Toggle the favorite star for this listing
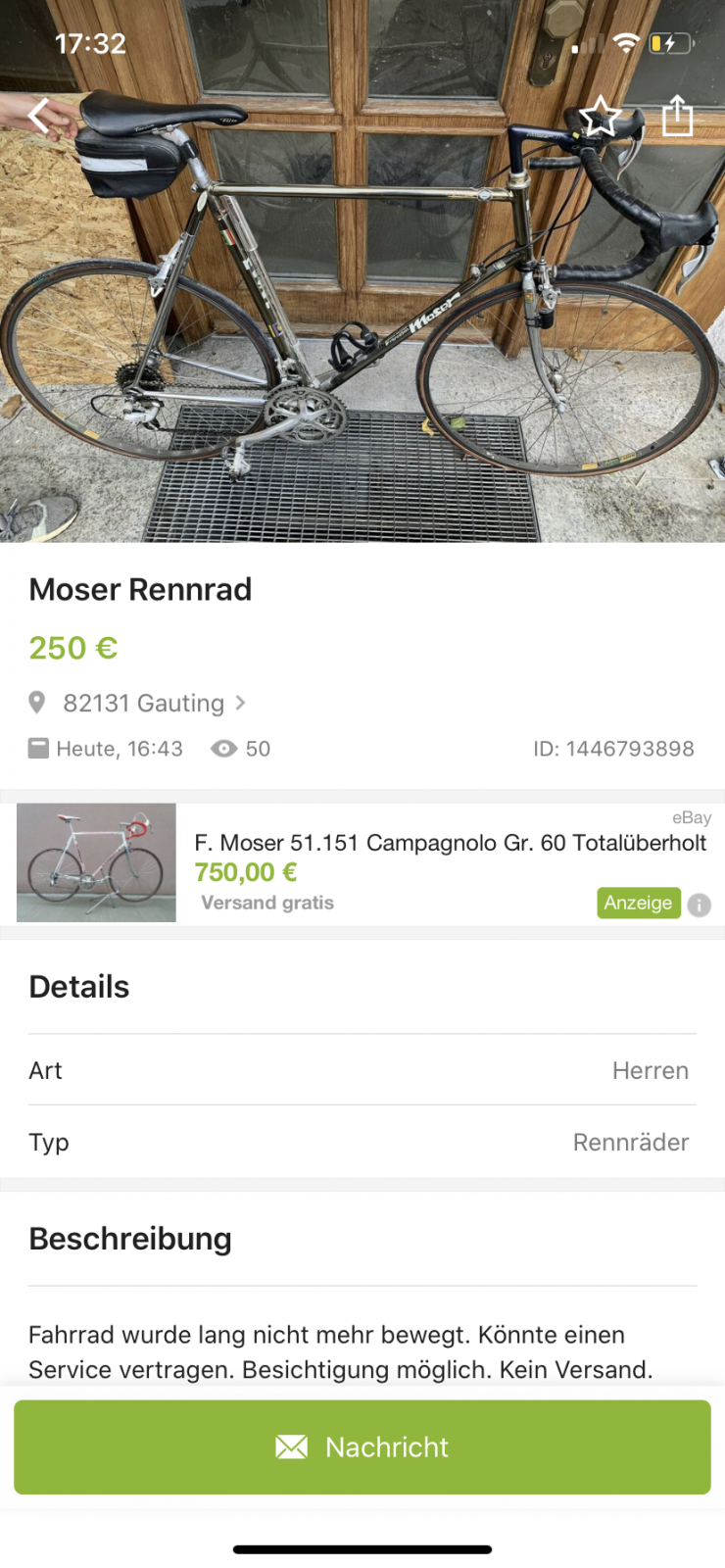 (x=600, y=117)
